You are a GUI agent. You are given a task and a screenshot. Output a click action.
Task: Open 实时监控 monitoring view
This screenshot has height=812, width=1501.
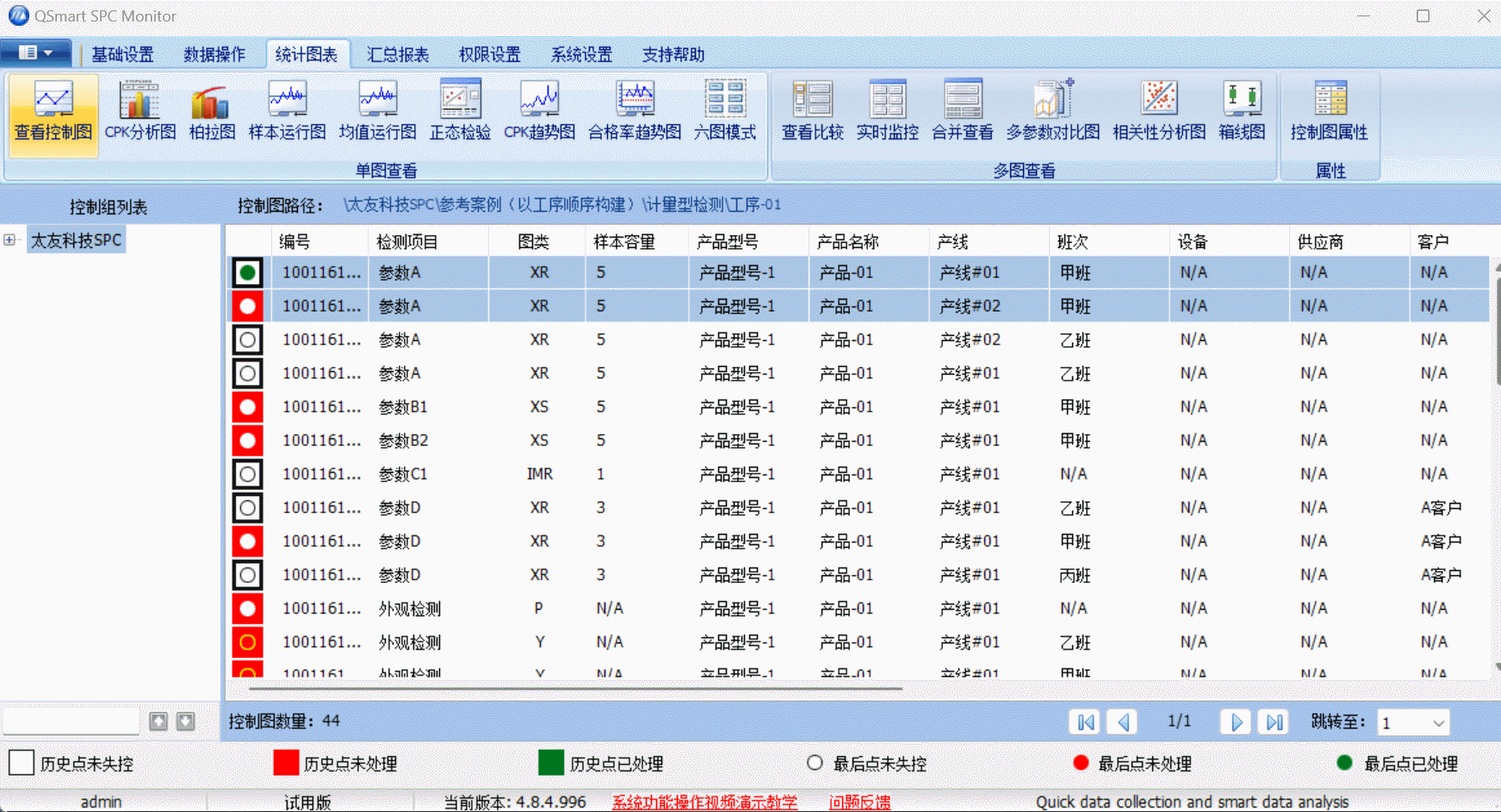[x=887, y=110]
